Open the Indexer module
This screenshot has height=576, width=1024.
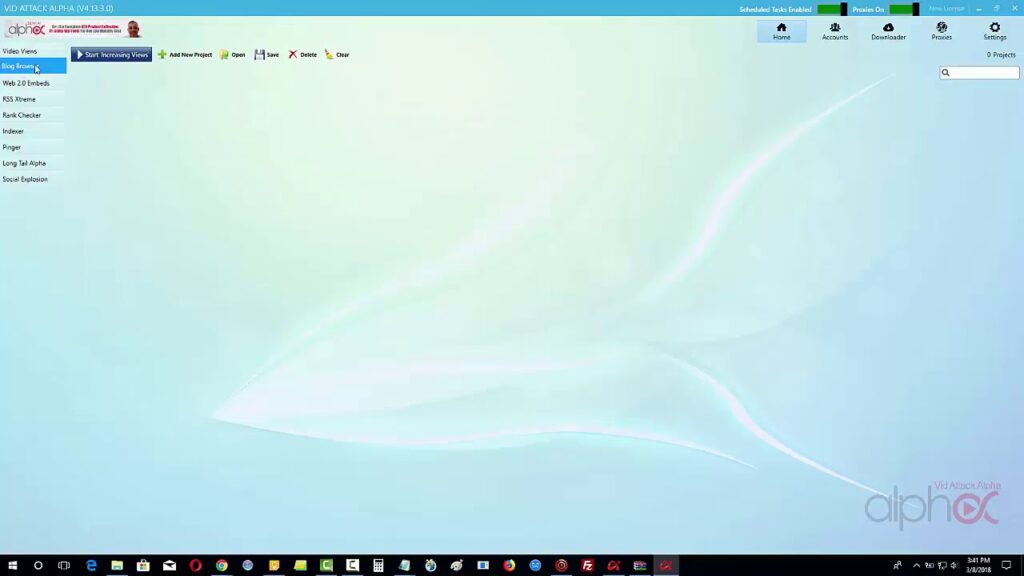33,131
